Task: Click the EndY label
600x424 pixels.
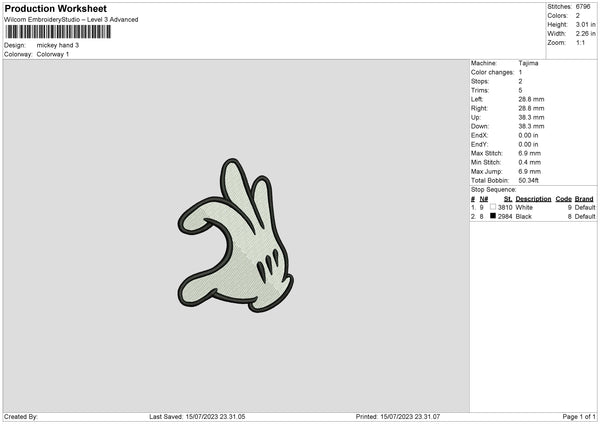Action: (479, 145)
